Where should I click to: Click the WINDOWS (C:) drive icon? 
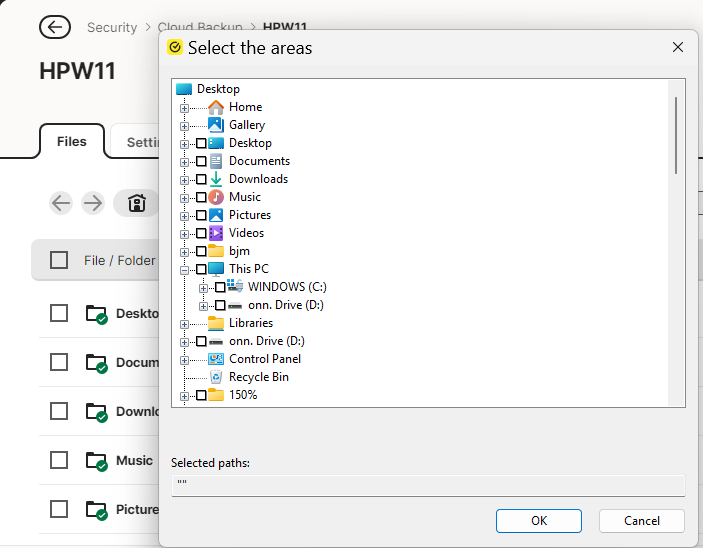tap(235, 287)
